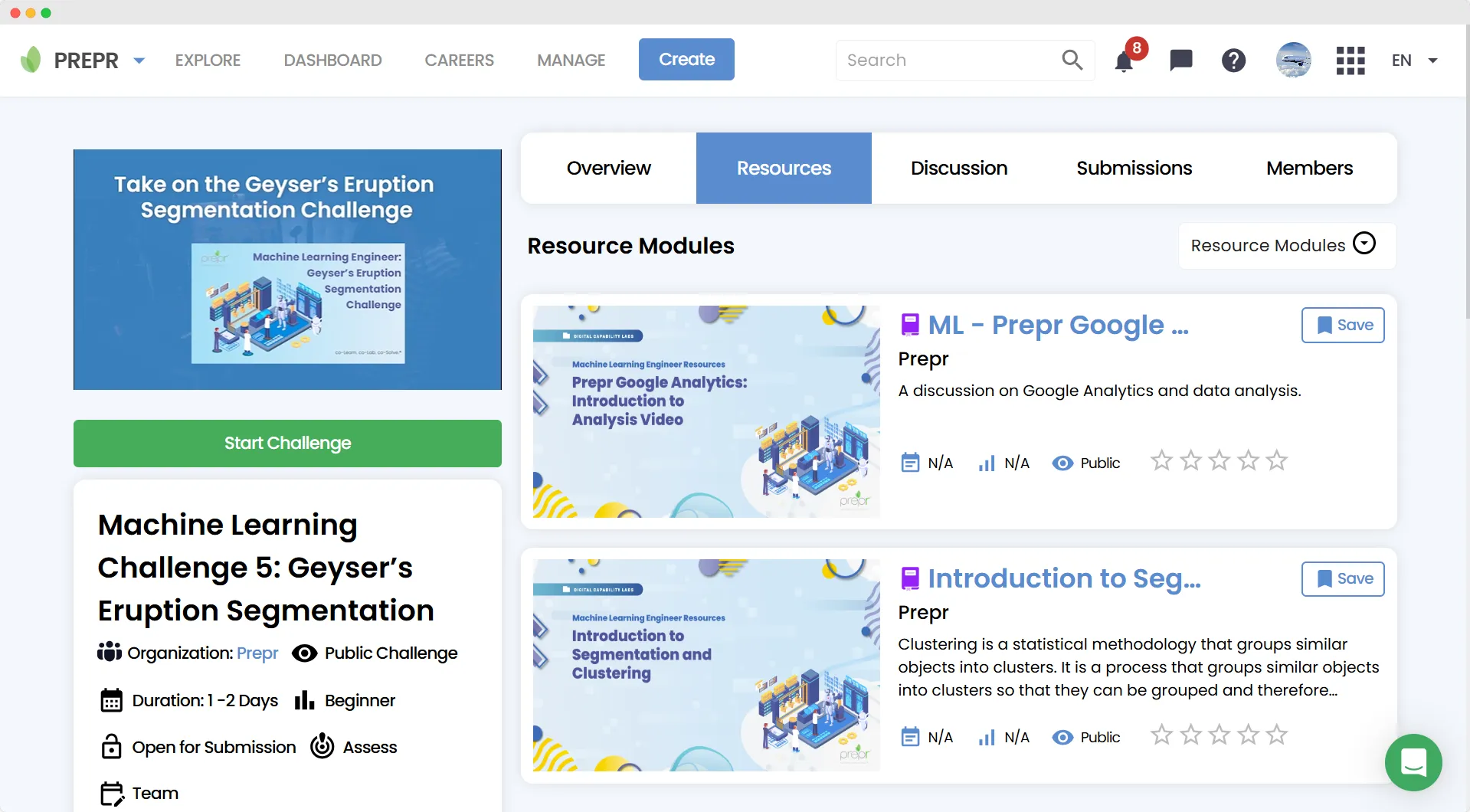The width and height of the screenshot is (1470, 812).
Task: Open the messages chat icon
Action: click(x=1180, y=60)
